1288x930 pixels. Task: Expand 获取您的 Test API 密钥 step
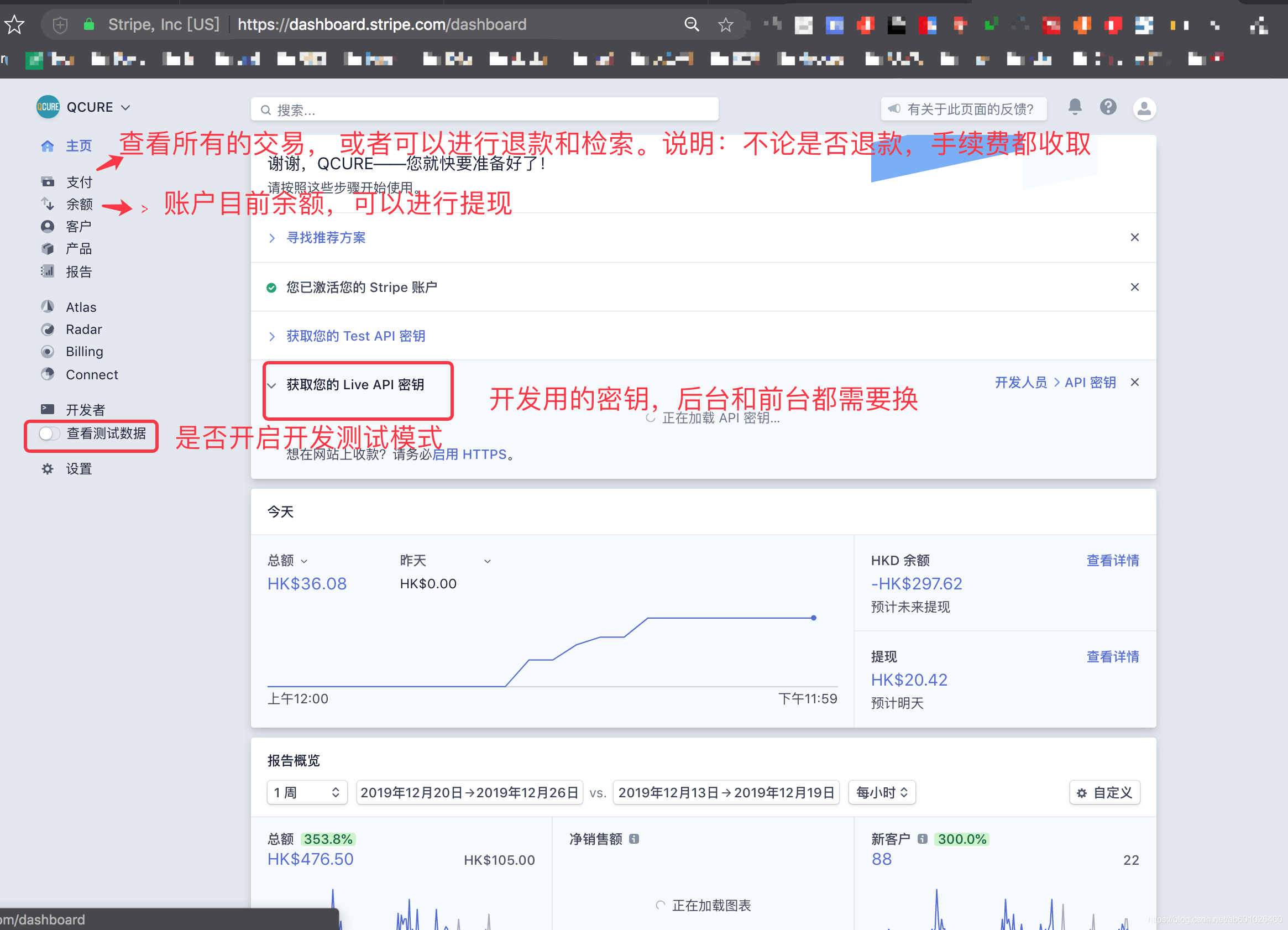coord(355,336)
